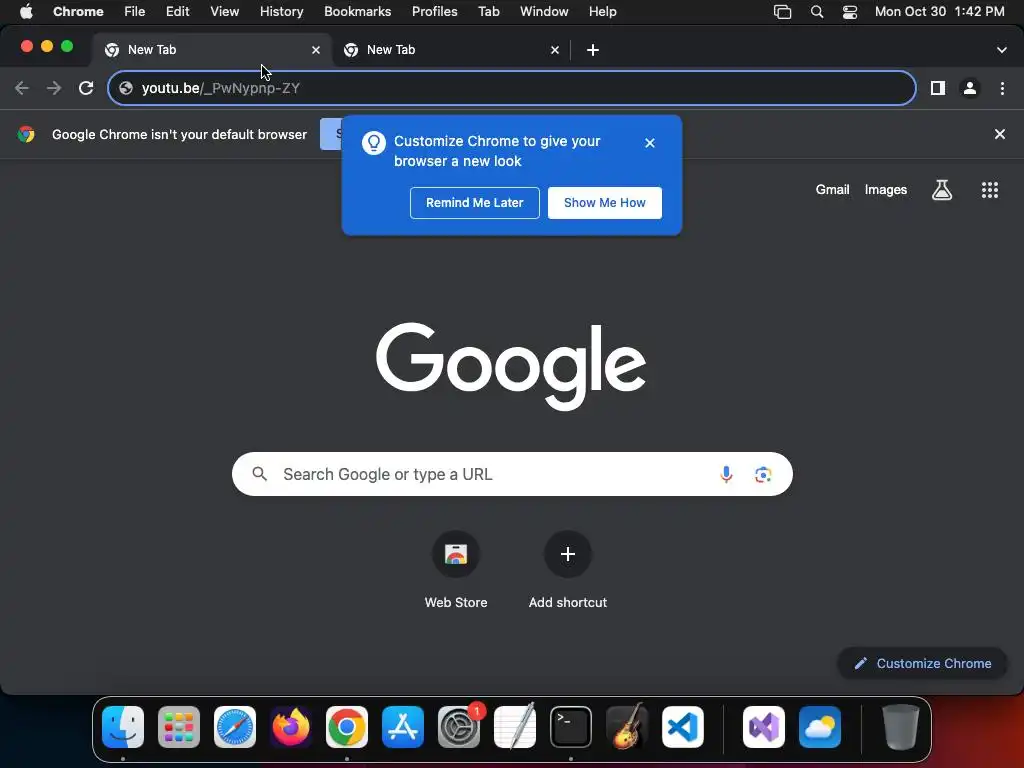Viewport: 1024px width, 768px height.
Task: Open Visual Studio from the Dock
Action: coord(764,727)
